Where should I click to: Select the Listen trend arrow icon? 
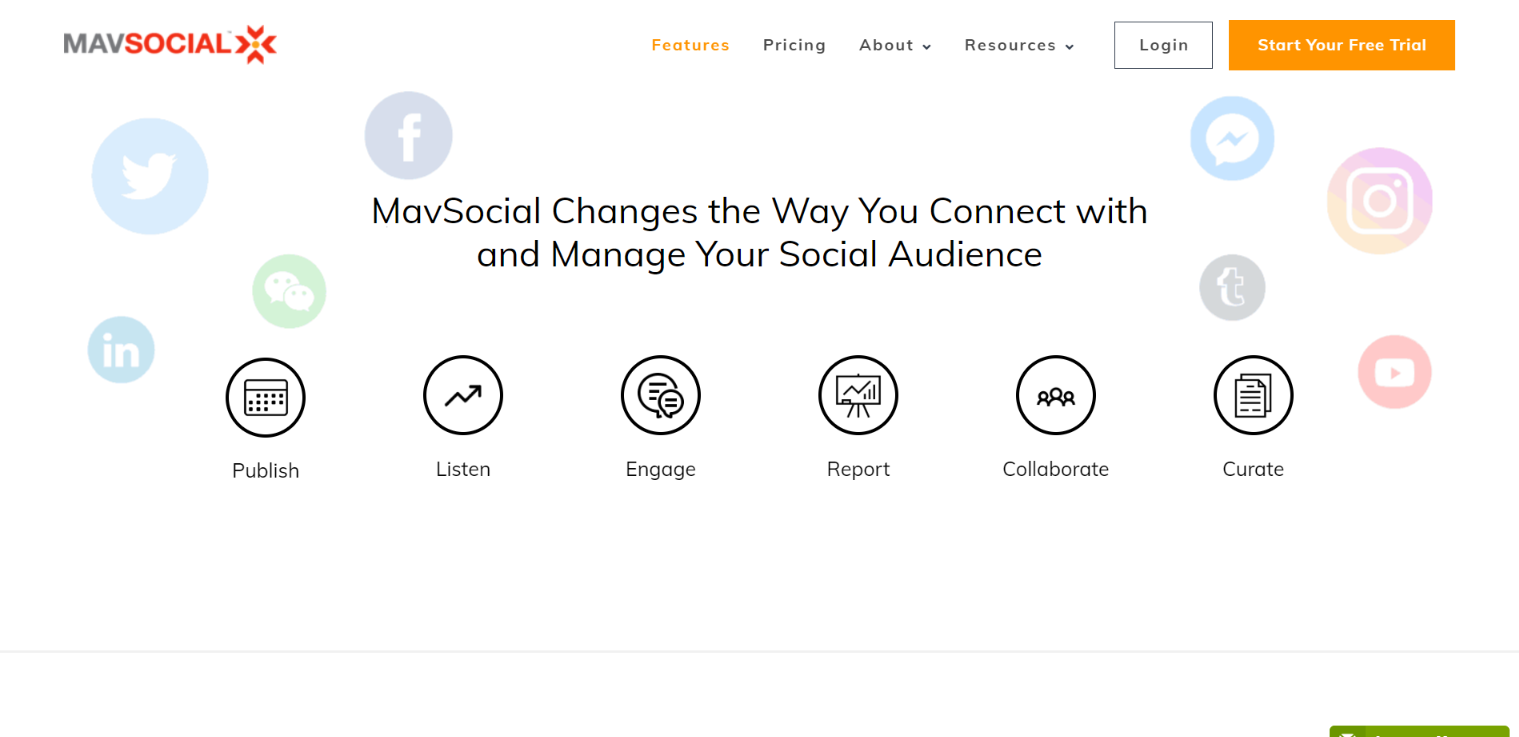pyautogui.click(x=463, y=395)
